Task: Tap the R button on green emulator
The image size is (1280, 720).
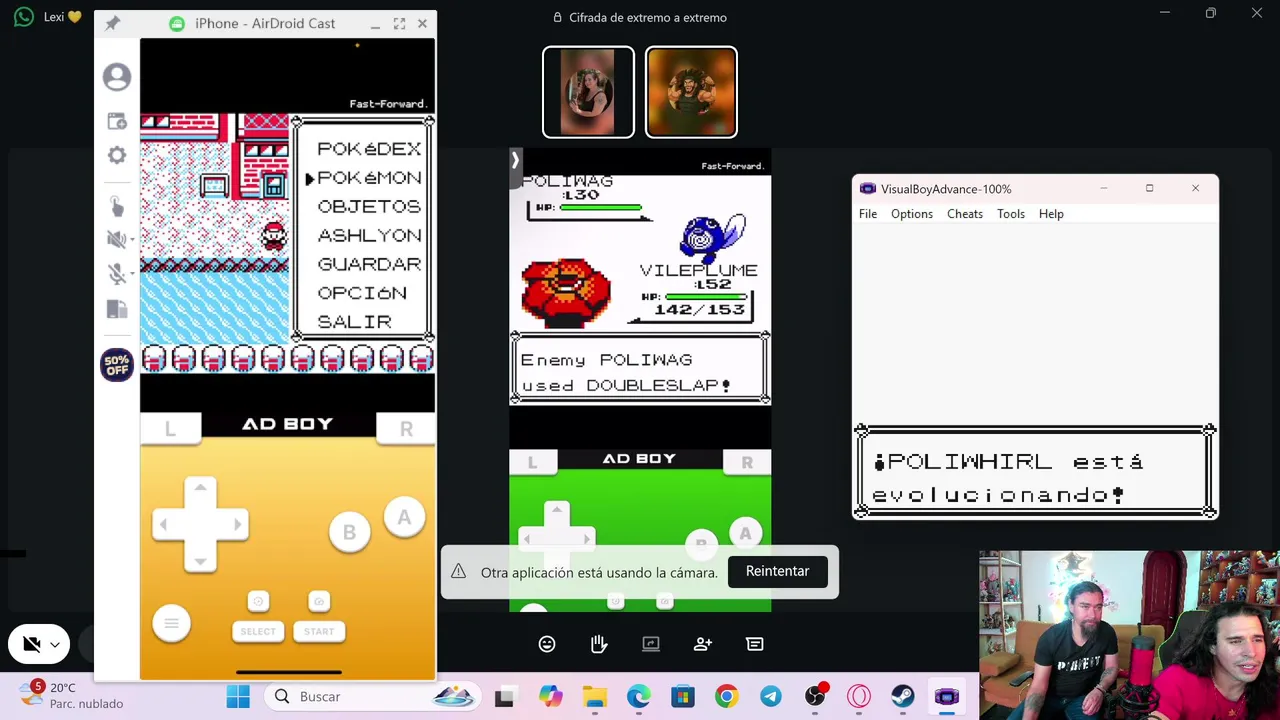Action: 747,462
